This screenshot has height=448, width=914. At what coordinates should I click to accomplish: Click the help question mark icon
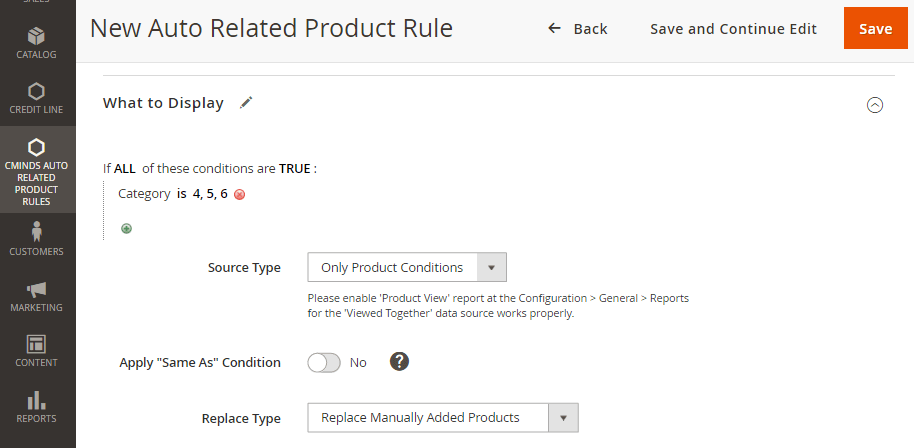[400, 362]
